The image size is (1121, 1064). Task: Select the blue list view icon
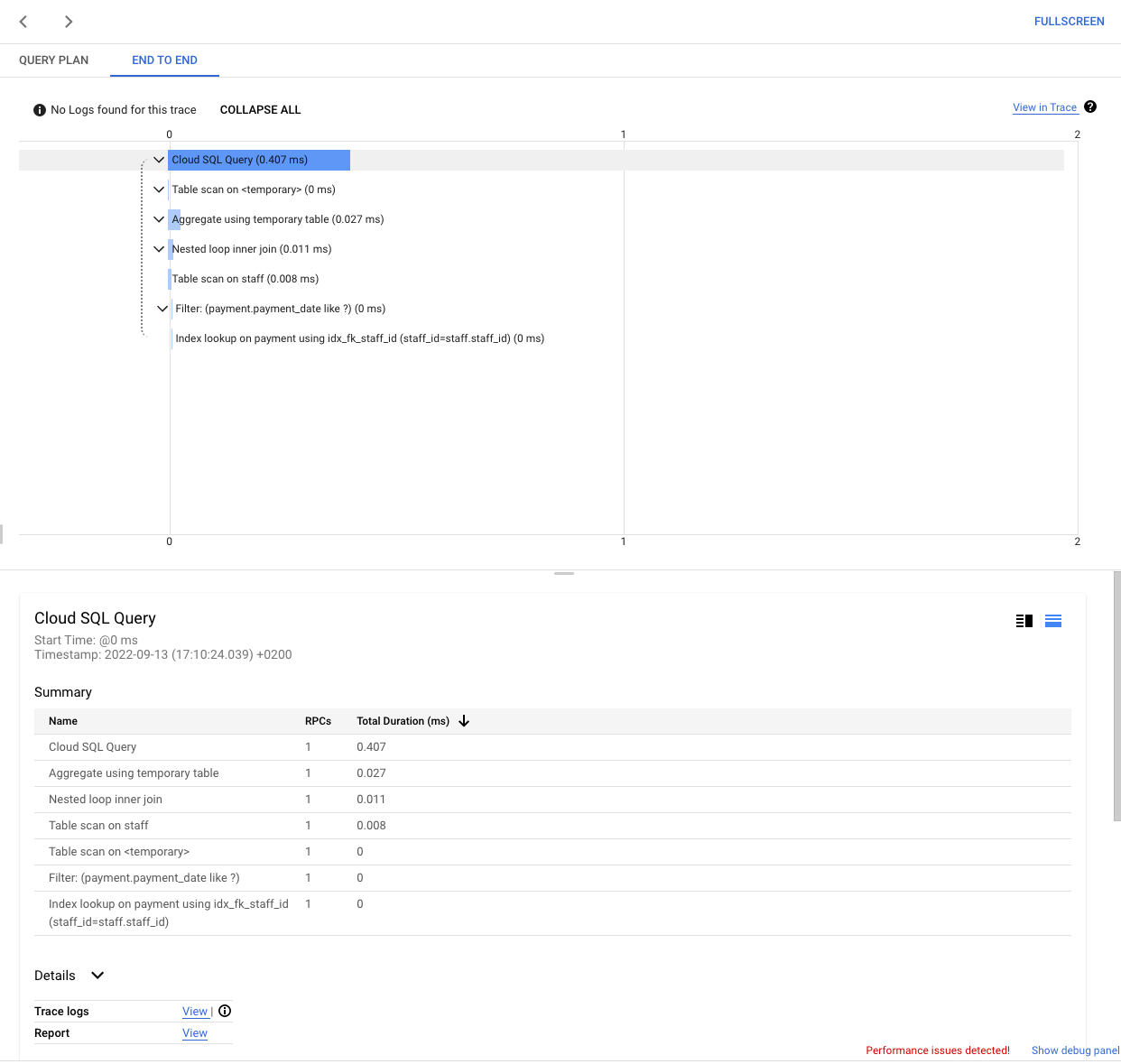1053,621
